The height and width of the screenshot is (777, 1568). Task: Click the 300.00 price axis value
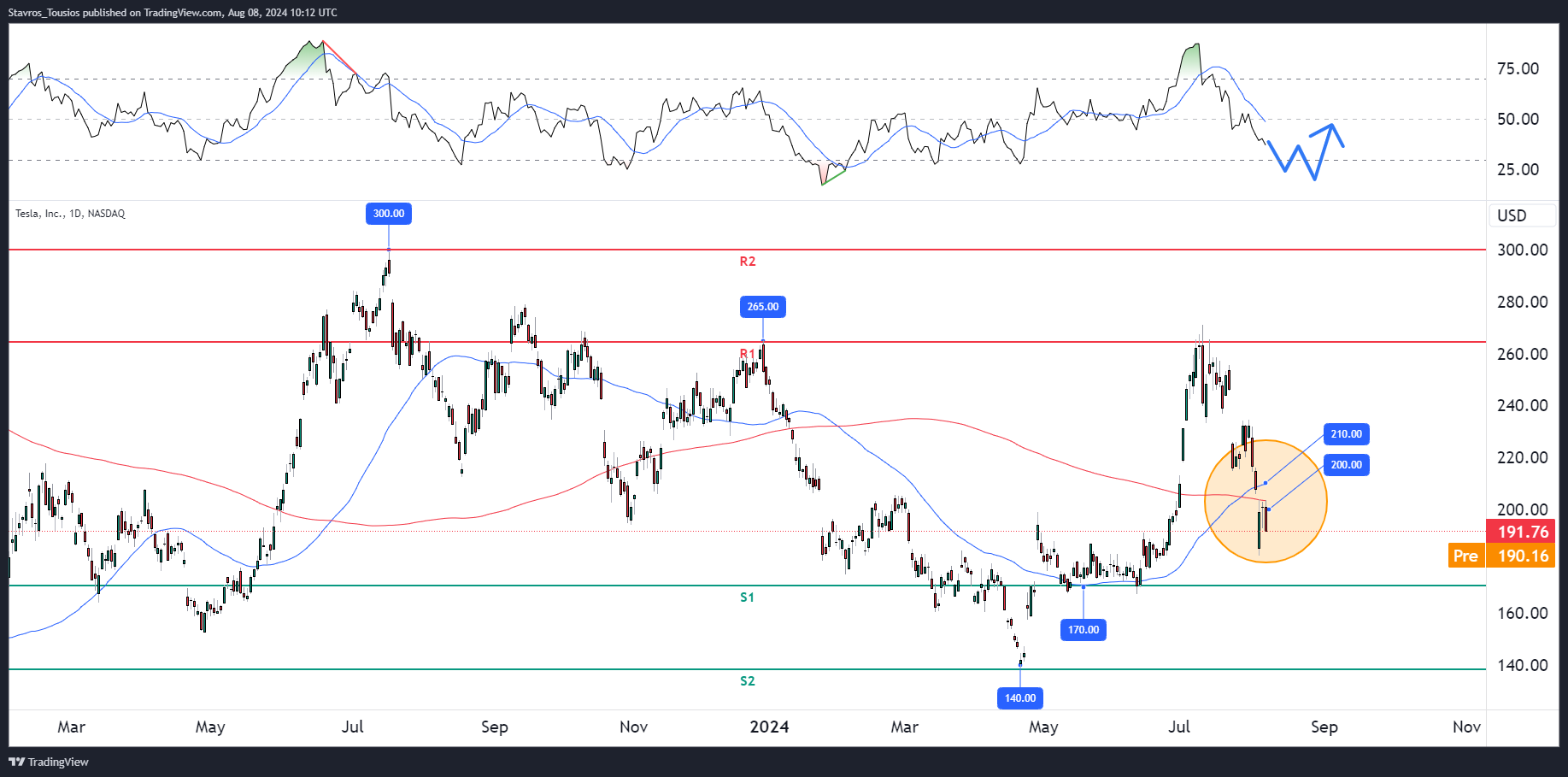tap(1523, 250)
